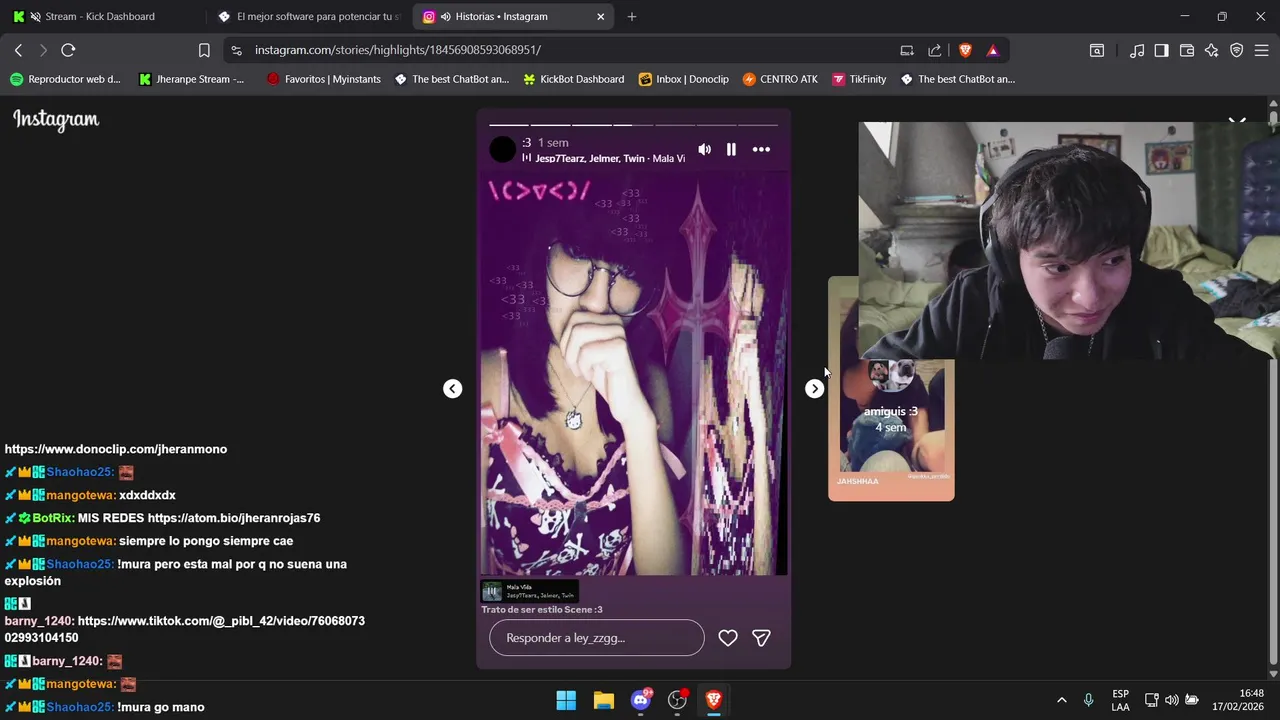Click the Instagram logo
Viewport: 1280px width, 720px height.
click(x=56, y=120)
